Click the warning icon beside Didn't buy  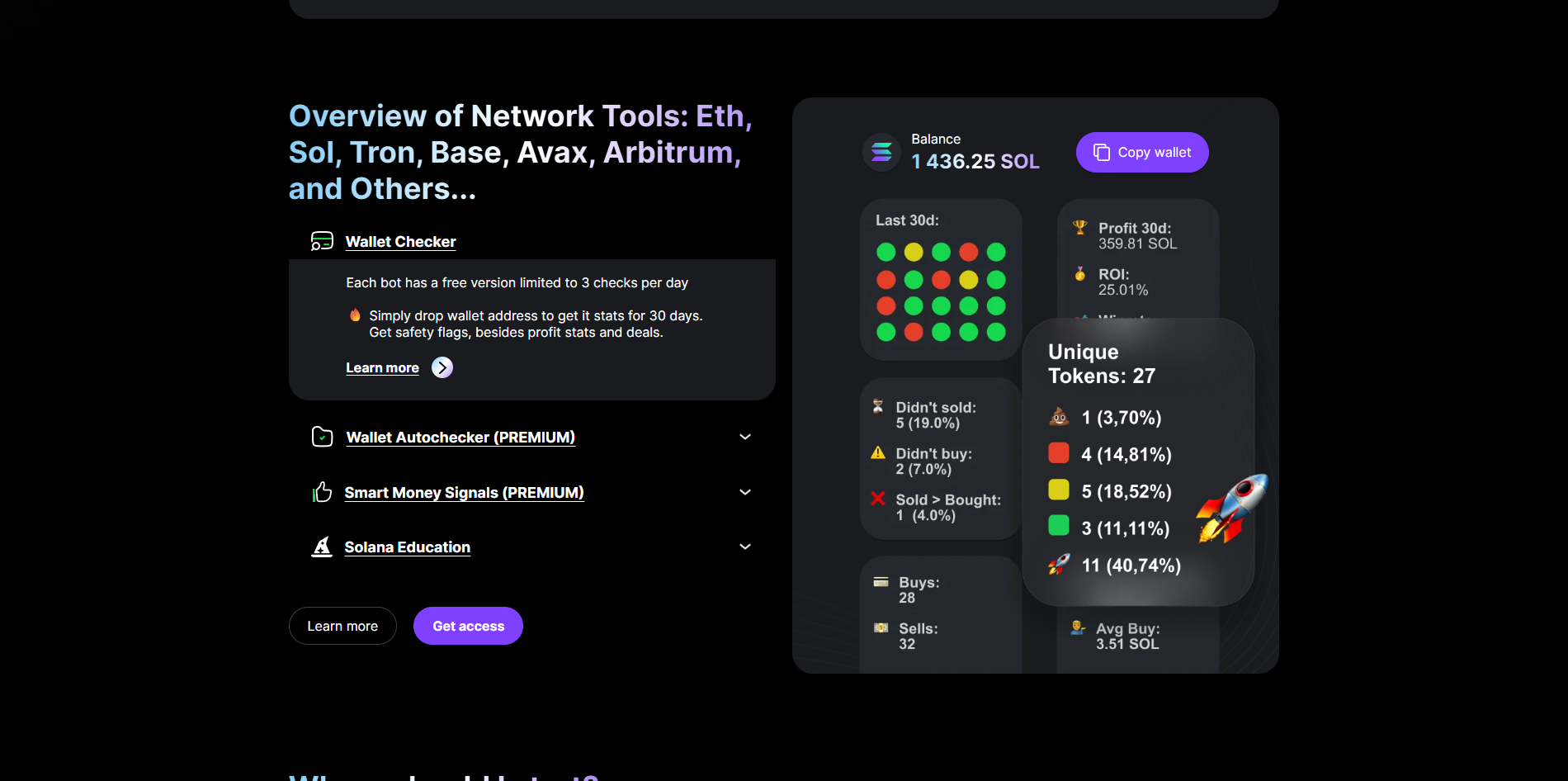click(878, 452)
